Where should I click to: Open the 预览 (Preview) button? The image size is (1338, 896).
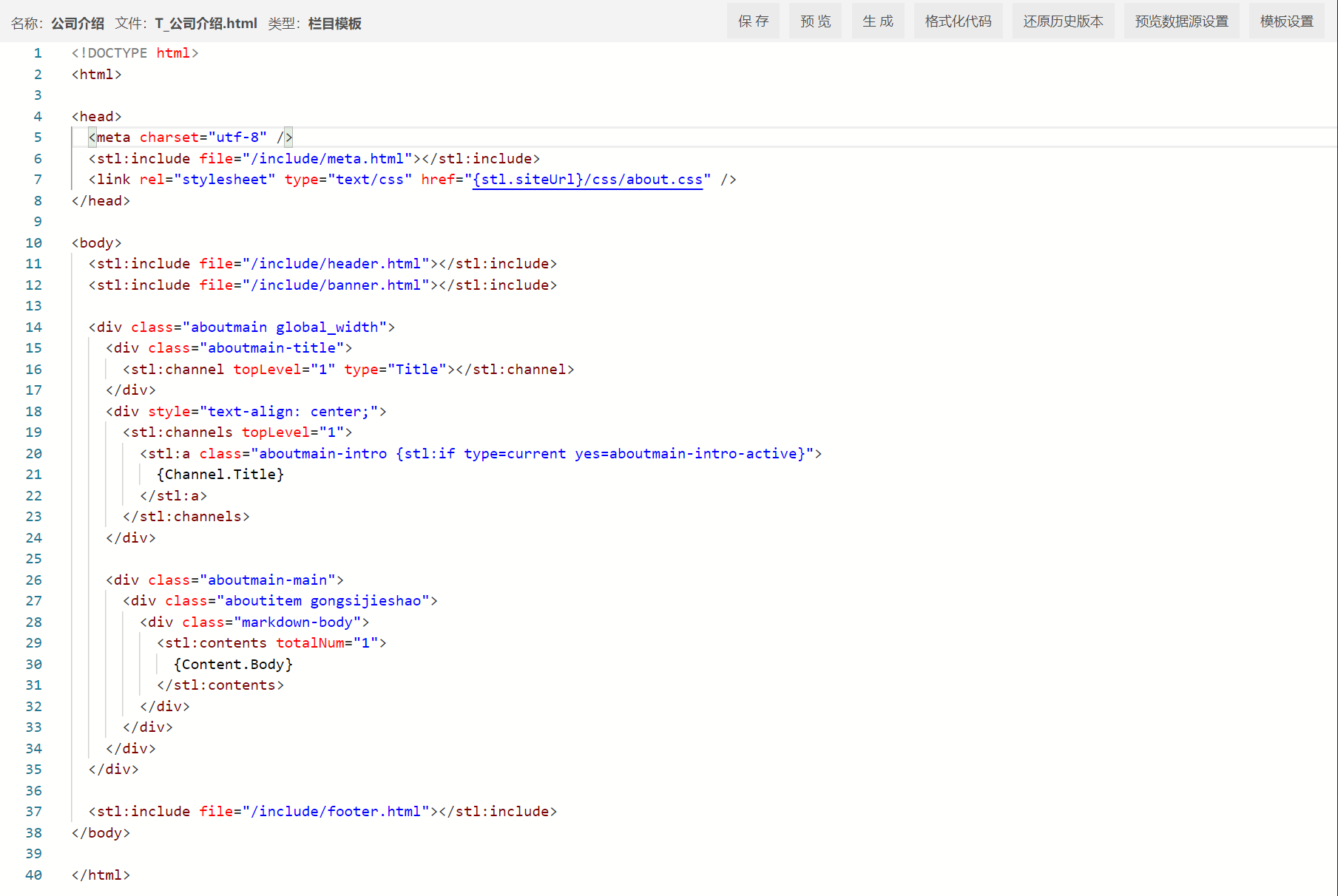pyautogui.click(x=815, y=21)
